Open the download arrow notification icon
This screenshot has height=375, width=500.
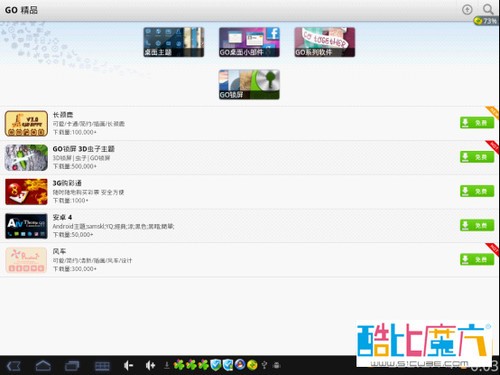tap(167, 366)
